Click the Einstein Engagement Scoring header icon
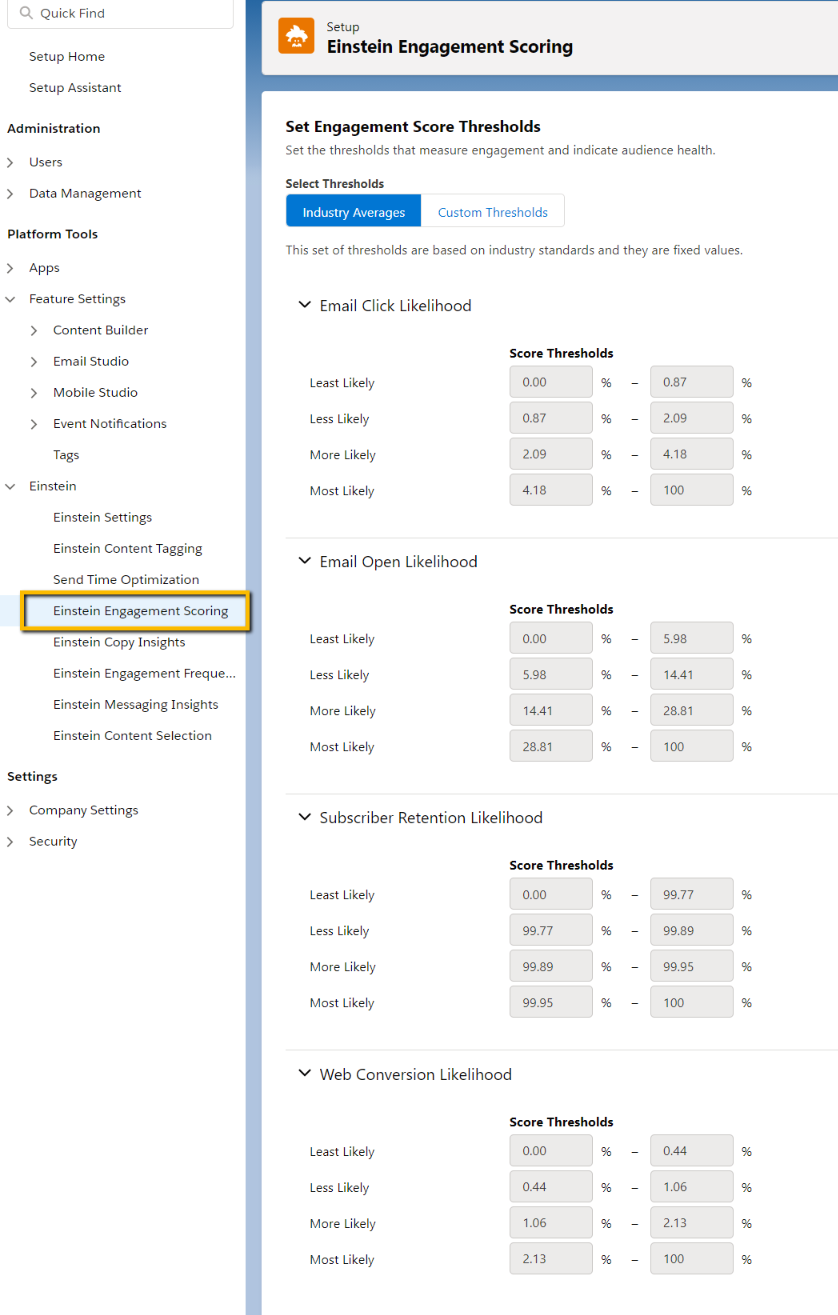The height and width of the screenshot is (1315, 838). 296,36
